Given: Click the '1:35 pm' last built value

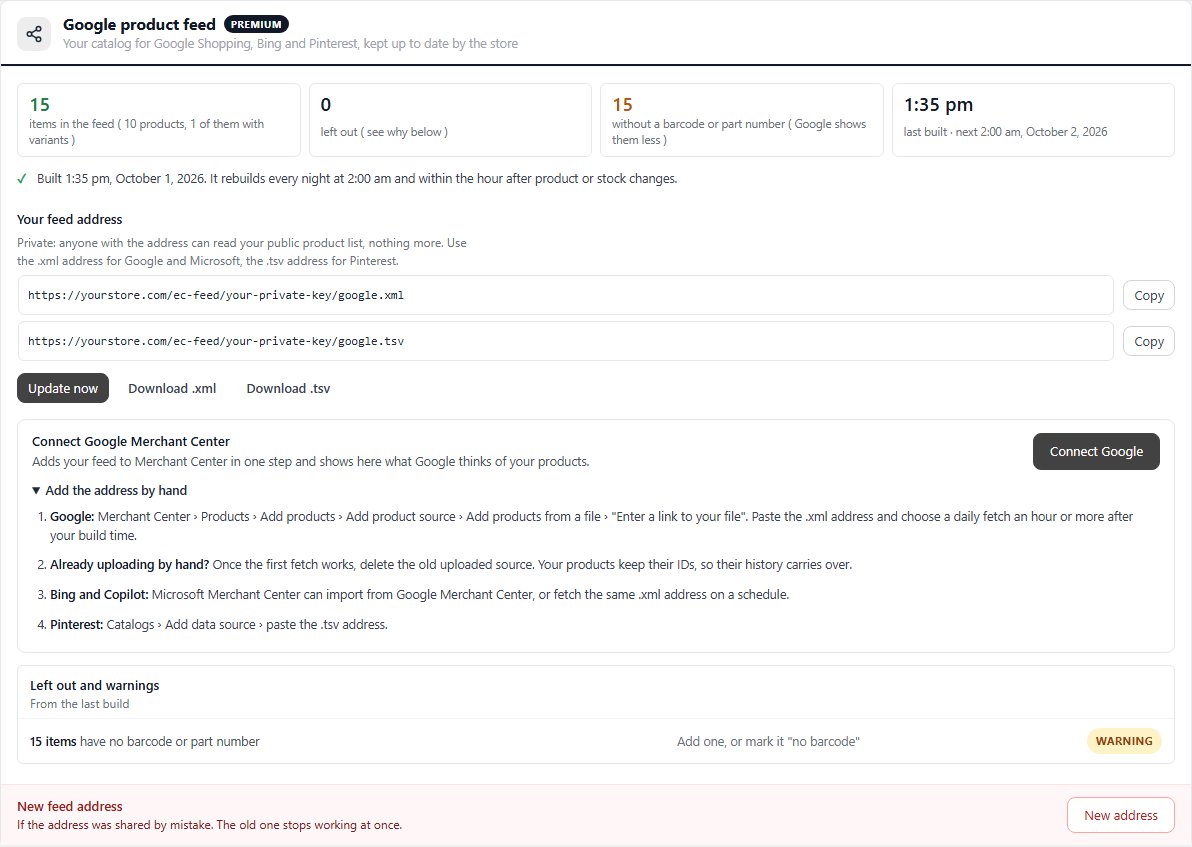Looking at the screenshot, I should (938, 105).
